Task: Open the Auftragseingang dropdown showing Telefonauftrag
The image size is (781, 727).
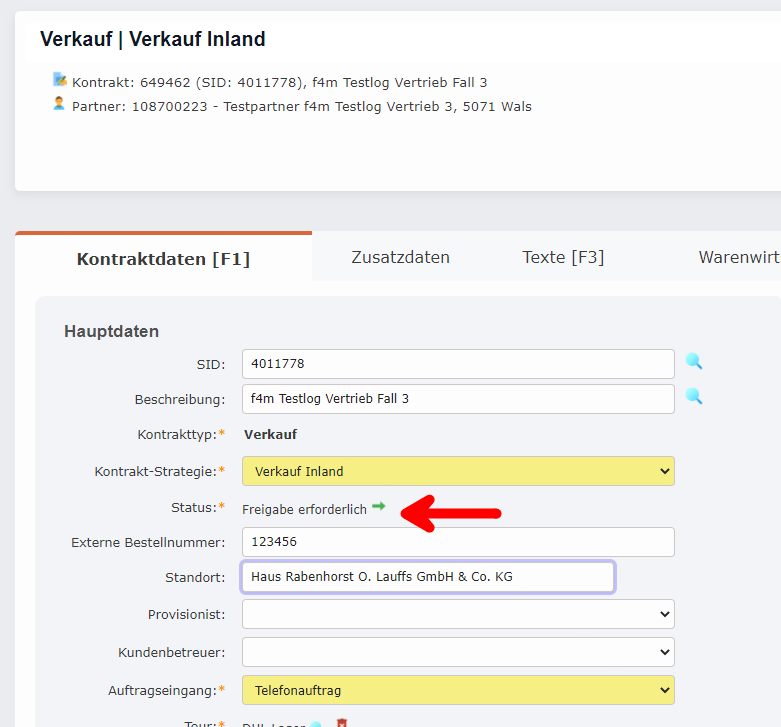Action: pyautogui.click(x=458, y=690)
